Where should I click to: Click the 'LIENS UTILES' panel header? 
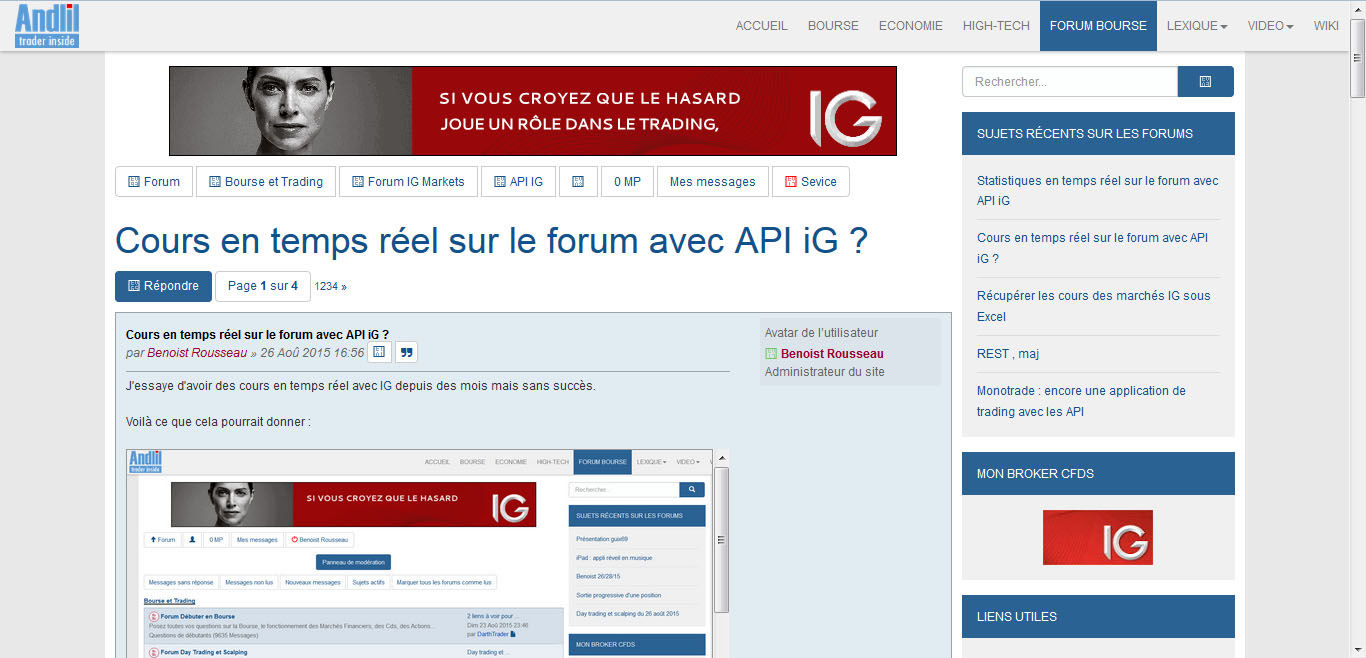point(1098,616)
